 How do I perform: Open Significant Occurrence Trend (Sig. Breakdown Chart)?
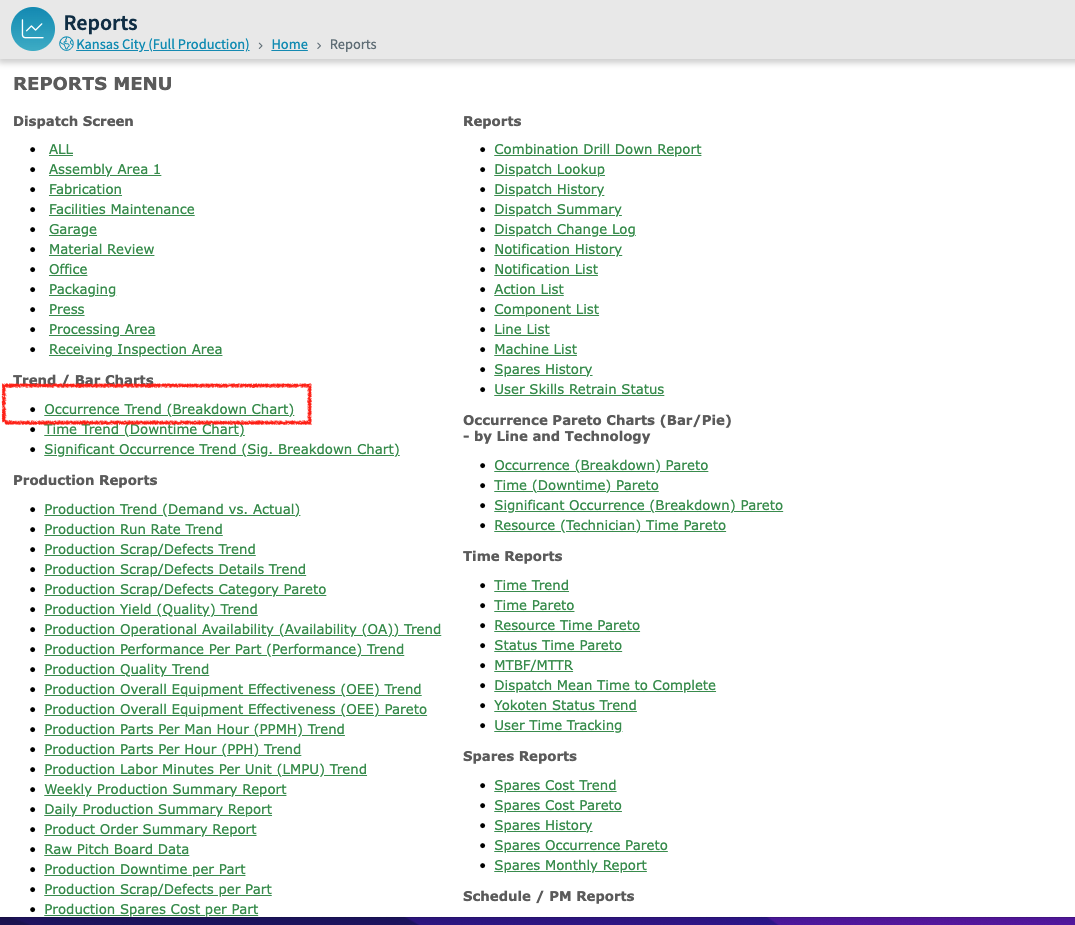point(221,449)
